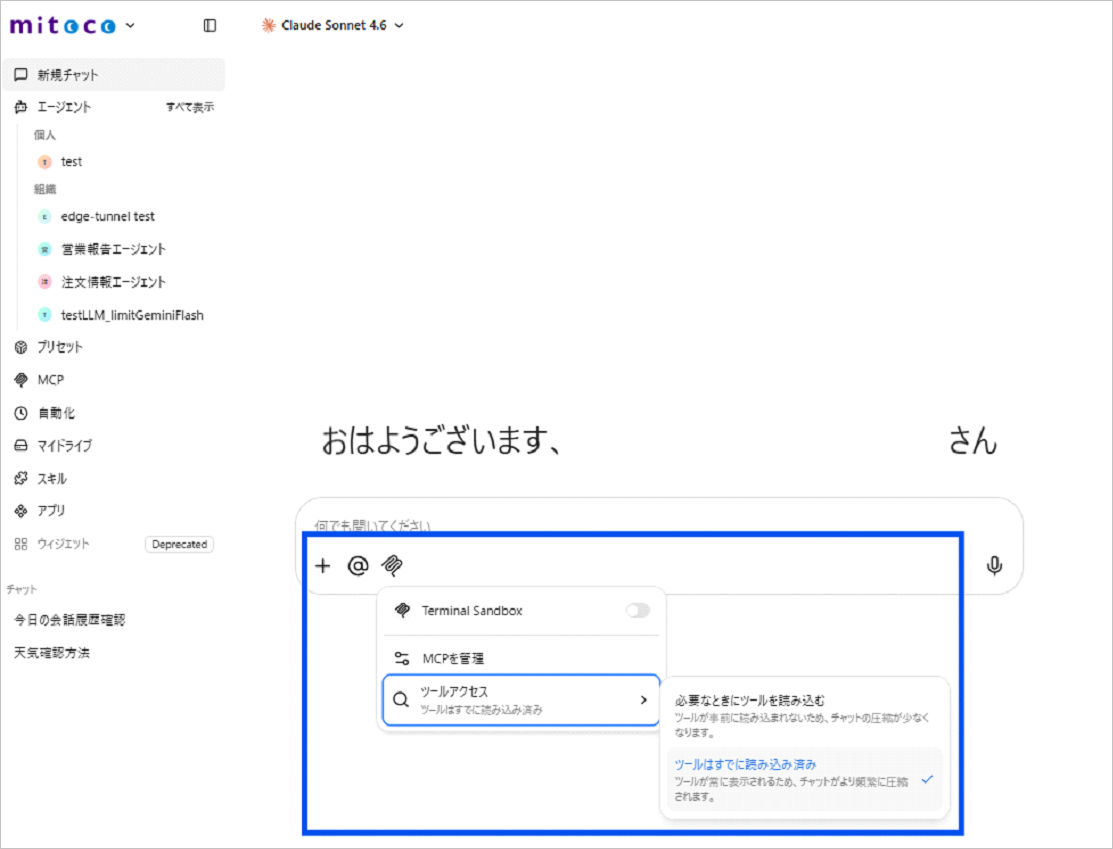Open the mitoco logo dropdown

point(72,26)
